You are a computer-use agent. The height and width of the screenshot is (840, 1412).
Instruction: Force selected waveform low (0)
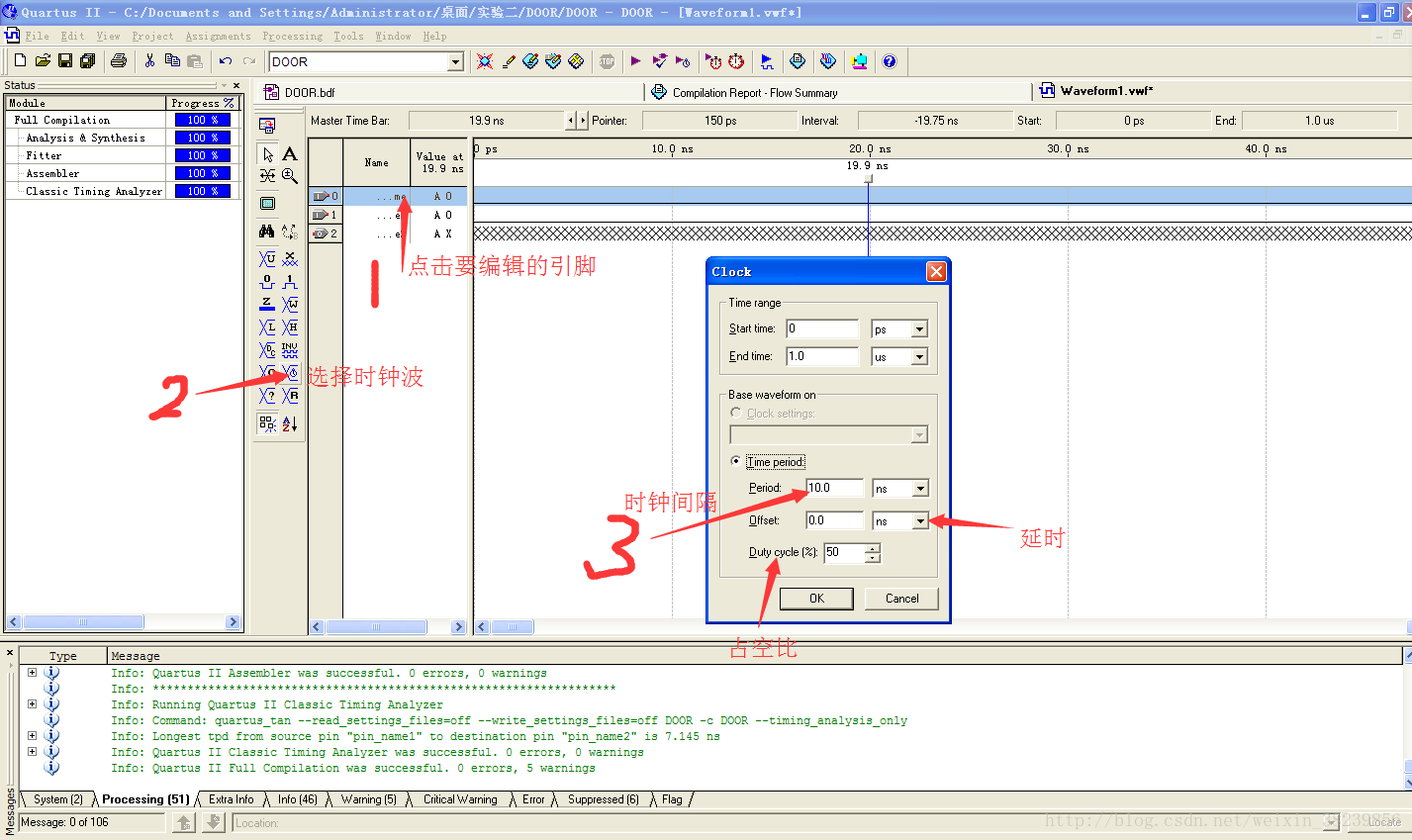click(x=267, y=282)
